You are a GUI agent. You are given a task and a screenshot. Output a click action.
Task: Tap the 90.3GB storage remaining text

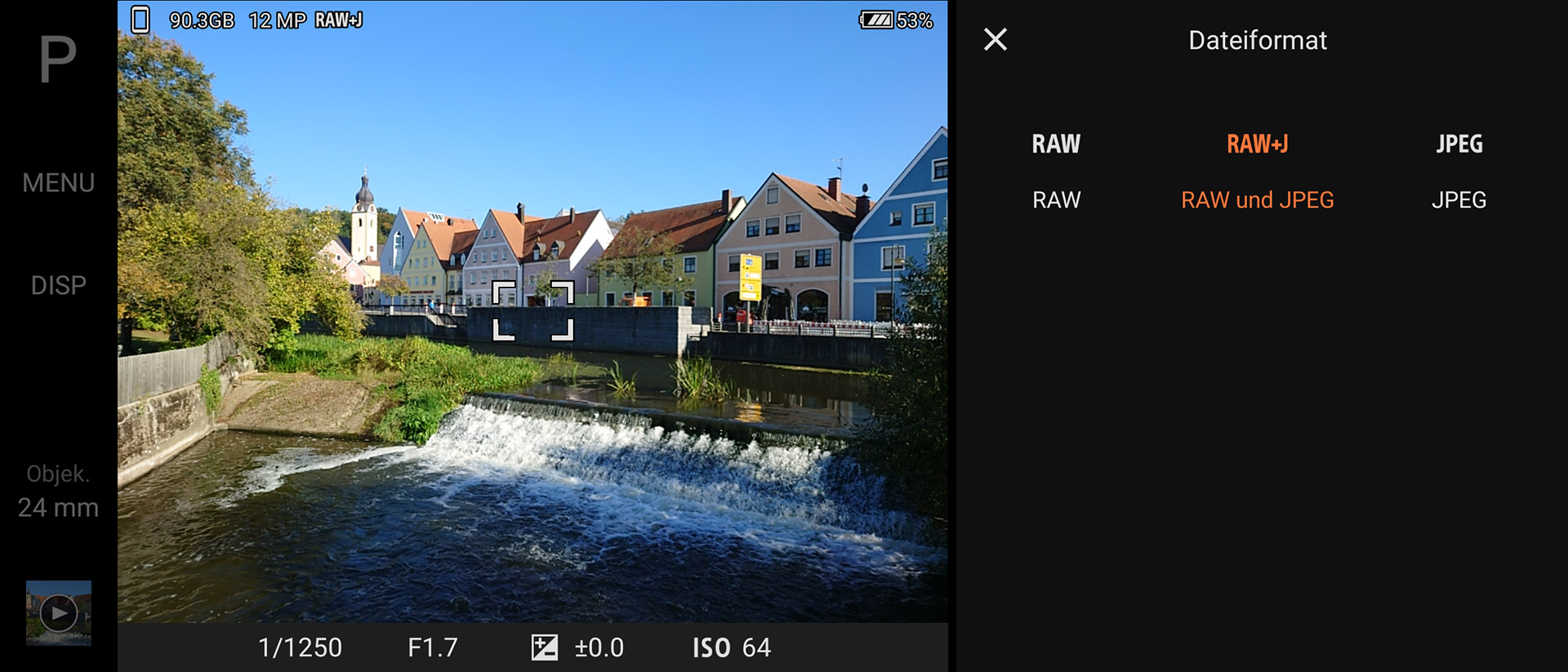point(202,20)
